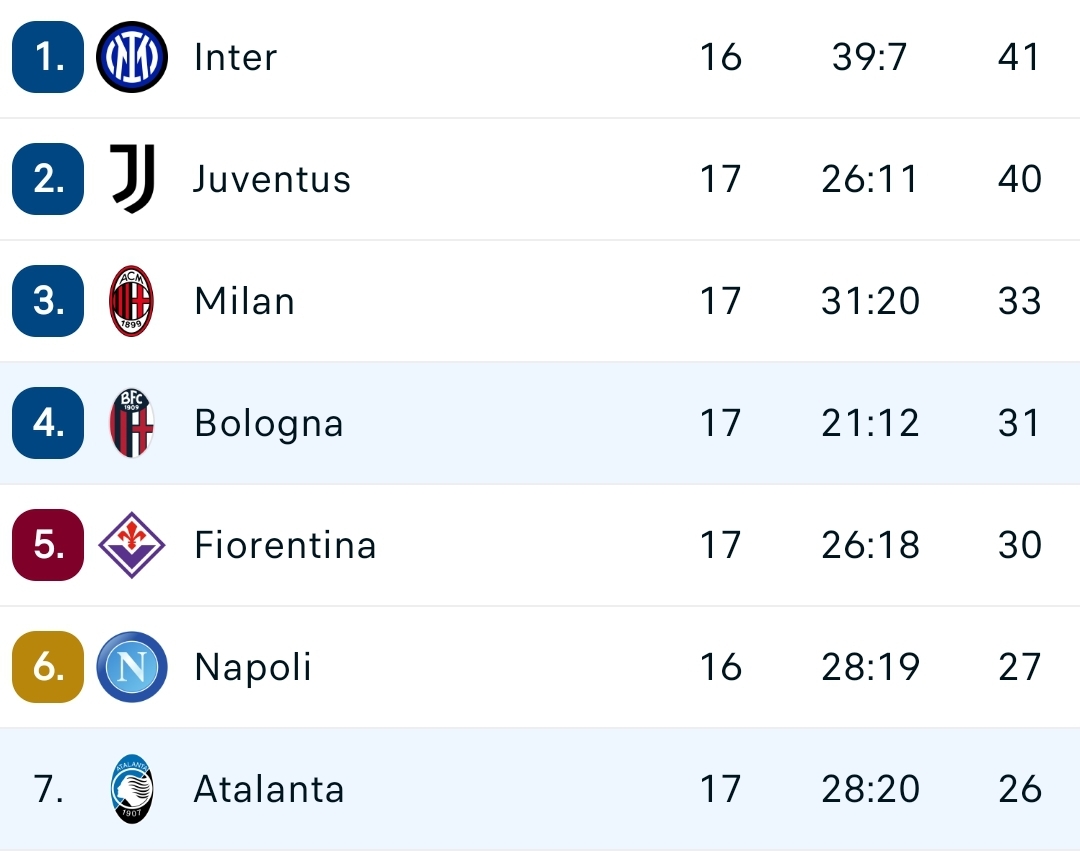This screenshot has height=851, width=1080.
Task: Click the Fiorentina team name text
Action: pyautogui.click(x=286, y=545)
